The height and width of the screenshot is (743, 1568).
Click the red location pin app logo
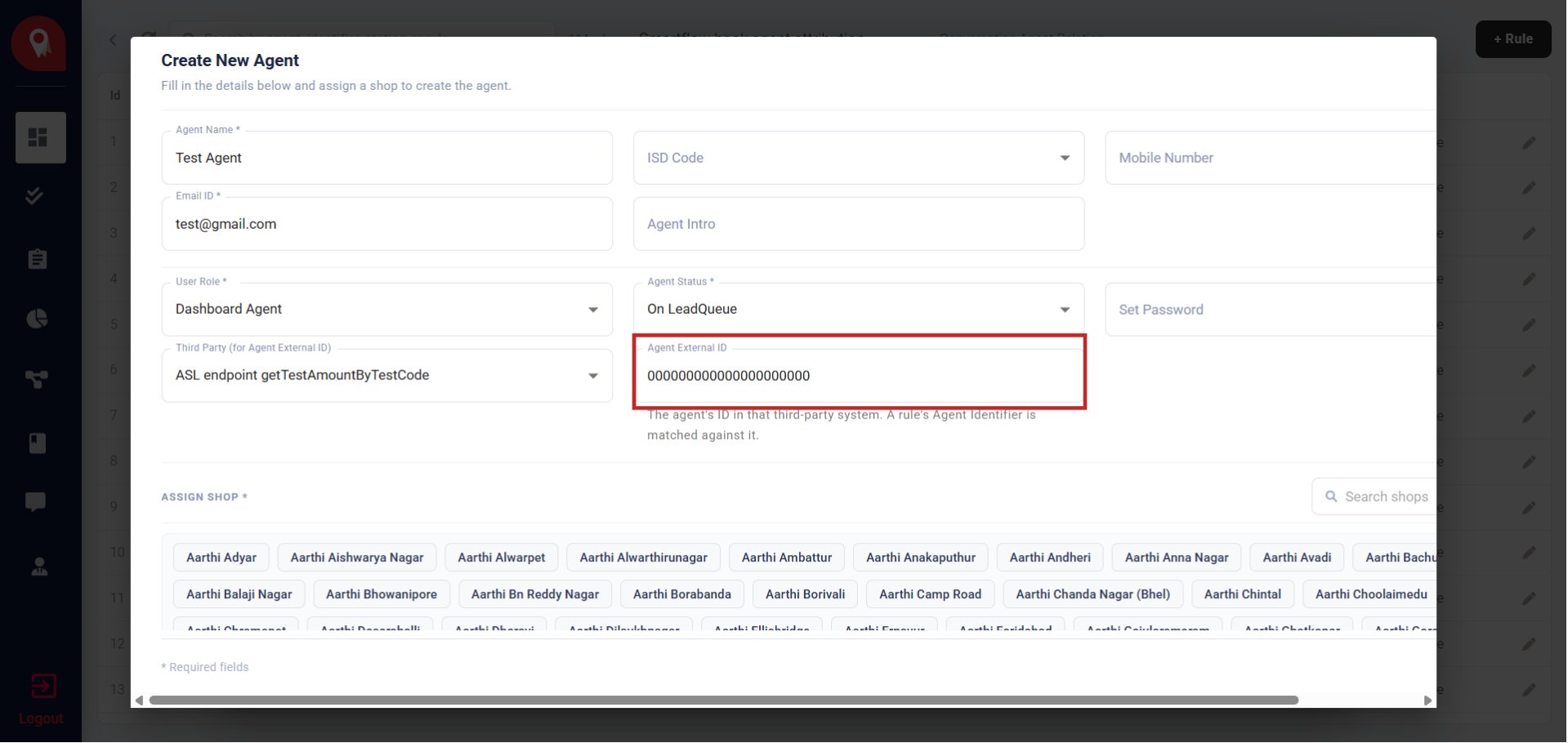[38, 43]
